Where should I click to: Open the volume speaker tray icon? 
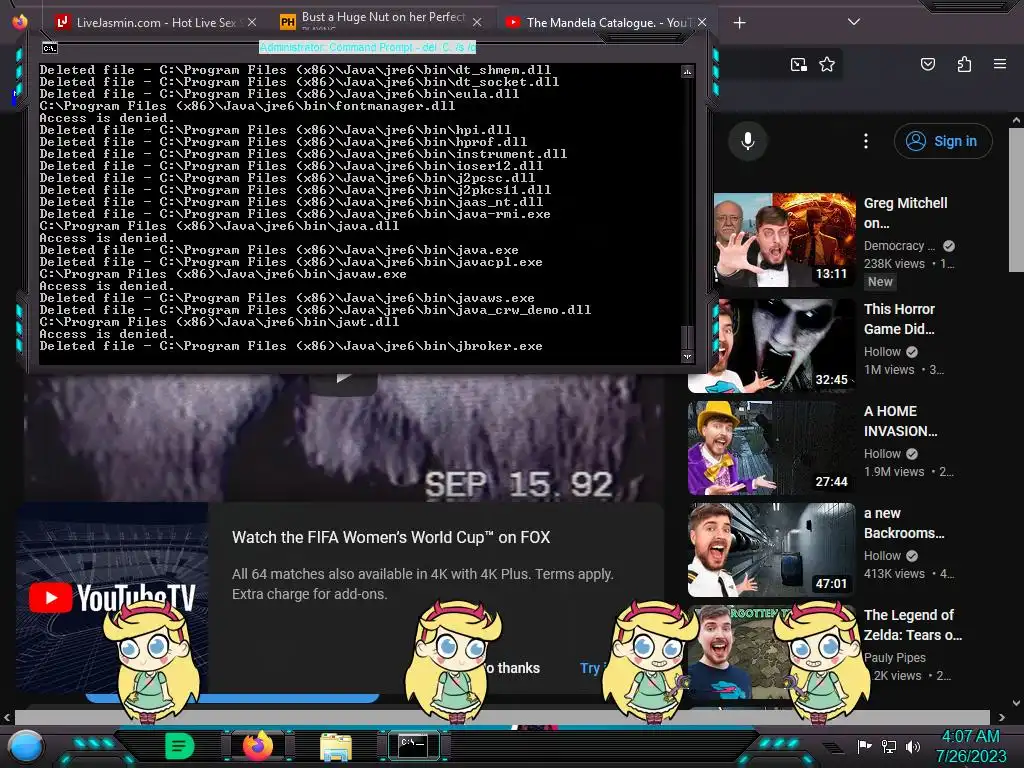tap(913, 746)
